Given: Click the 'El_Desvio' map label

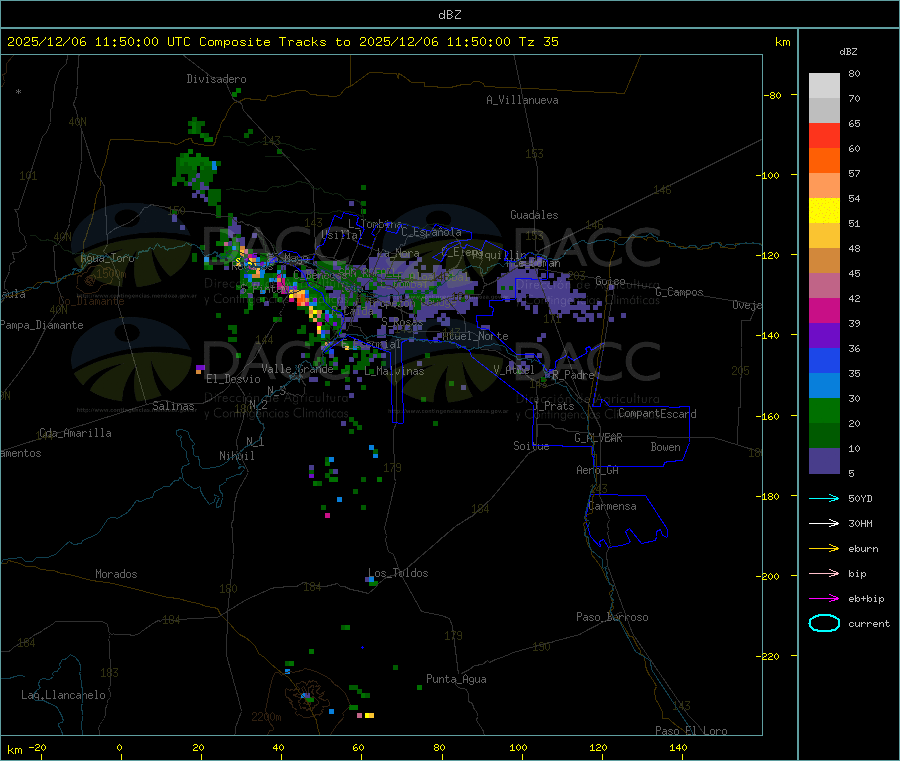Looking at the screenshot, I should [233, 379].
